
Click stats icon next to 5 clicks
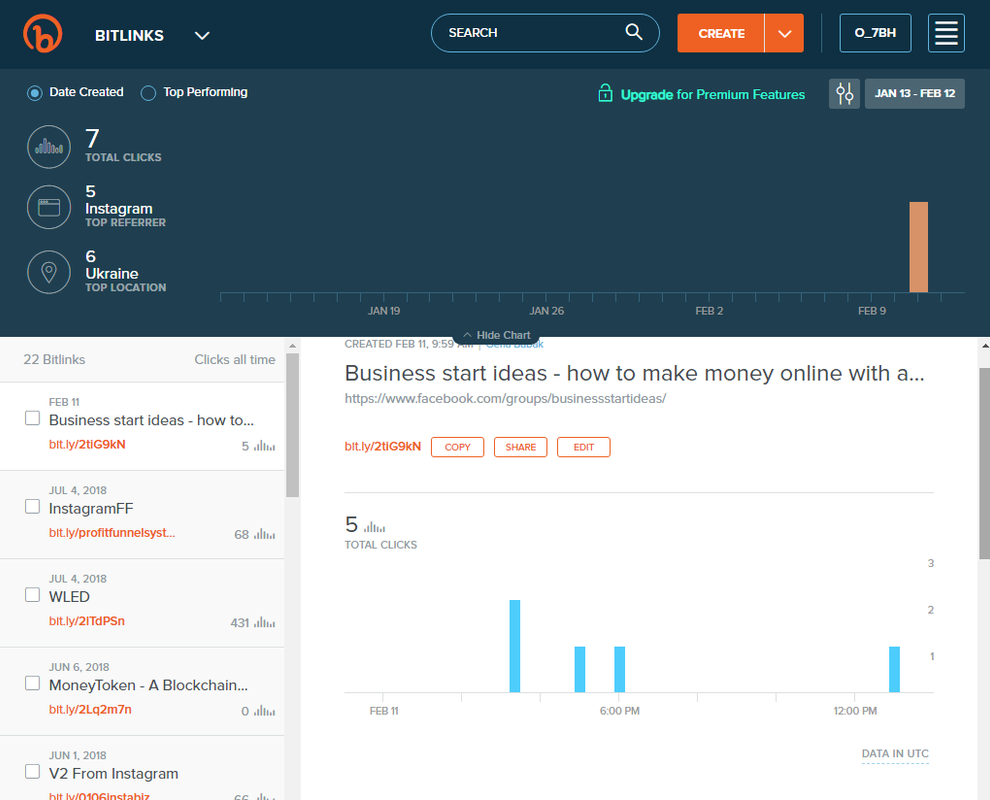[265, 446]
